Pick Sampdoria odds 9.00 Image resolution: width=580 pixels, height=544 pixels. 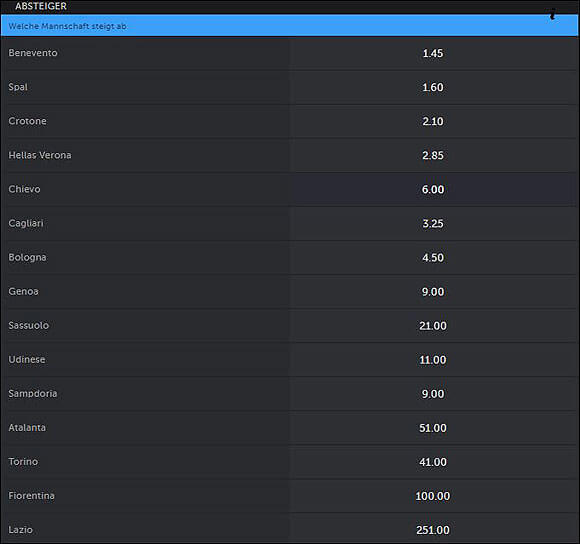coord(433,393)
